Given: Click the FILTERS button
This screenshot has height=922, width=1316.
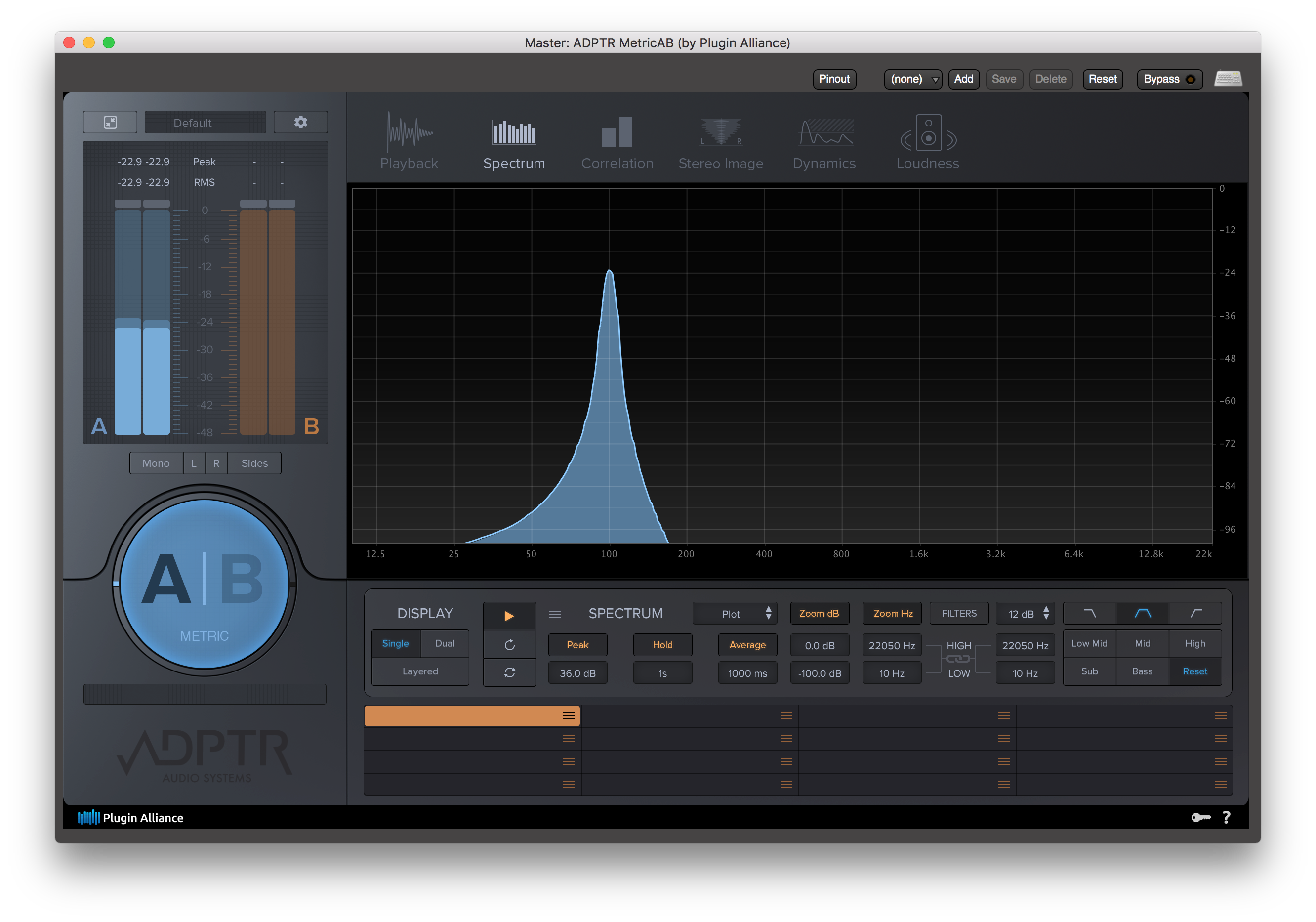Looking at the screenshot, I should click(x=959, y=614).
